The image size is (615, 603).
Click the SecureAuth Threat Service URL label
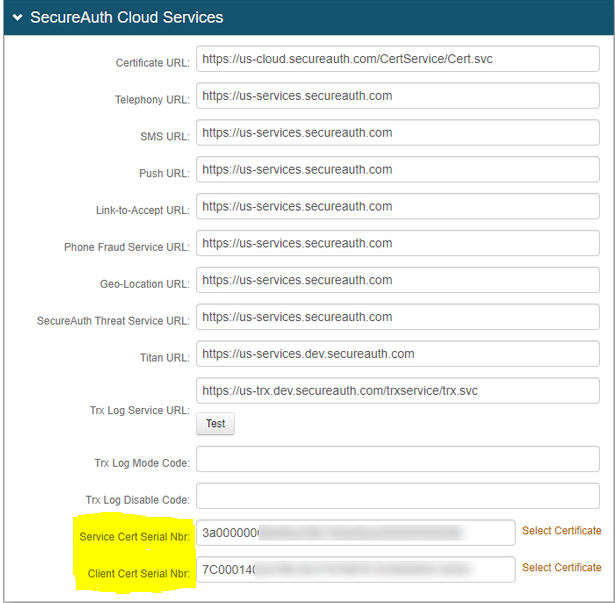tap(113, 321)
